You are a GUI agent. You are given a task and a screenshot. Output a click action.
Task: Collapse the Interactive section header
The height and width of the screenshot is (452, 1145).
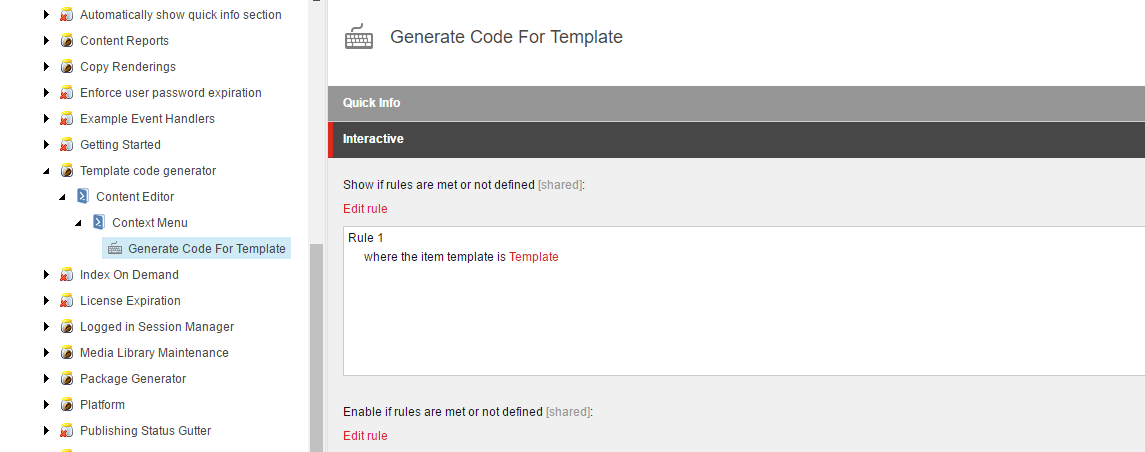tap(737, 139)
